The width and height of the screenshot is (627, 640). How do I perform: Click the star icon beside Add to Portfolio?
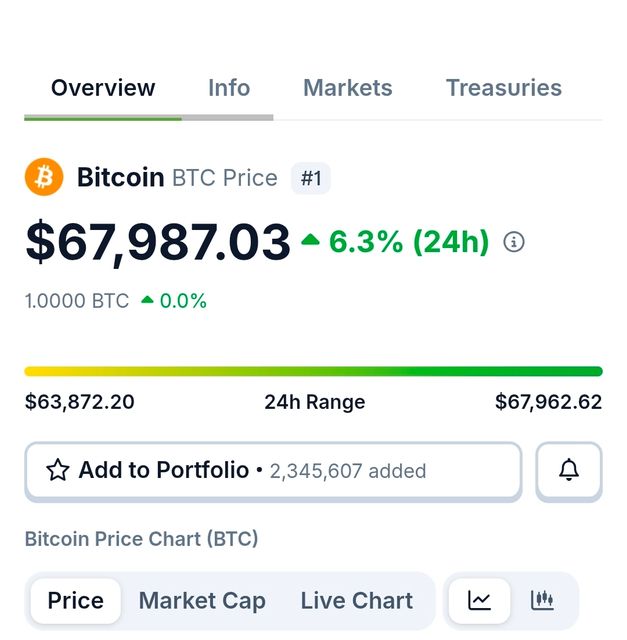point(58,470)
